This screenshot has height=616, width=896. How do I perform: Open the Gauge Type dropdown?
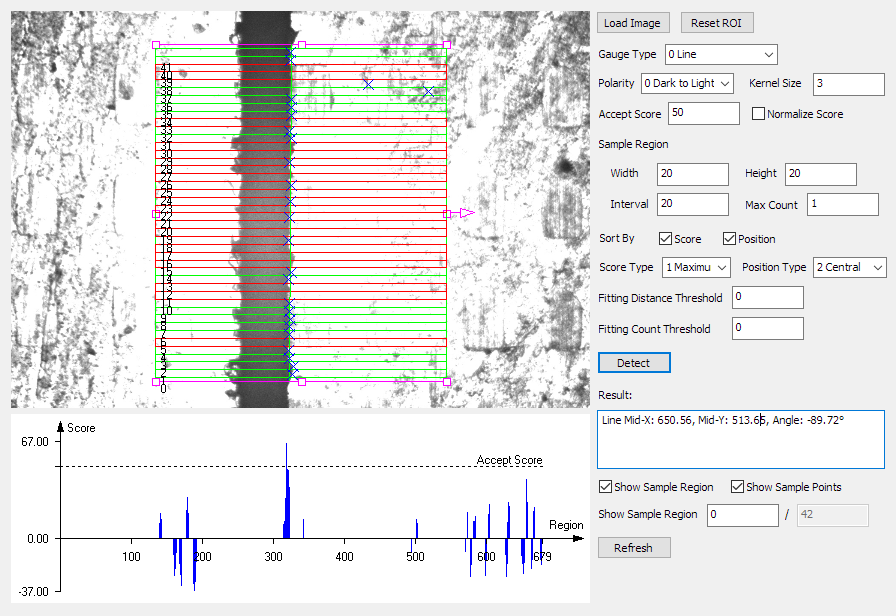click(x=721, y=54)
